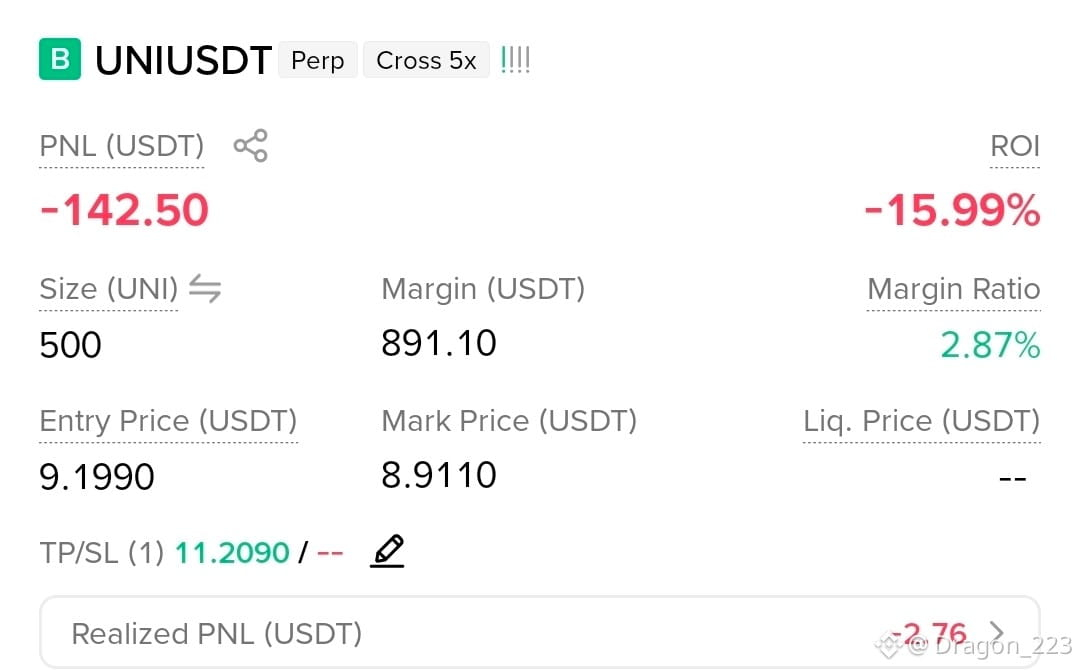The image size is (1080, 670).
Task: Open the Margin Ratio label tooltip
Action: pyautogui.click(x=953, y=289)
